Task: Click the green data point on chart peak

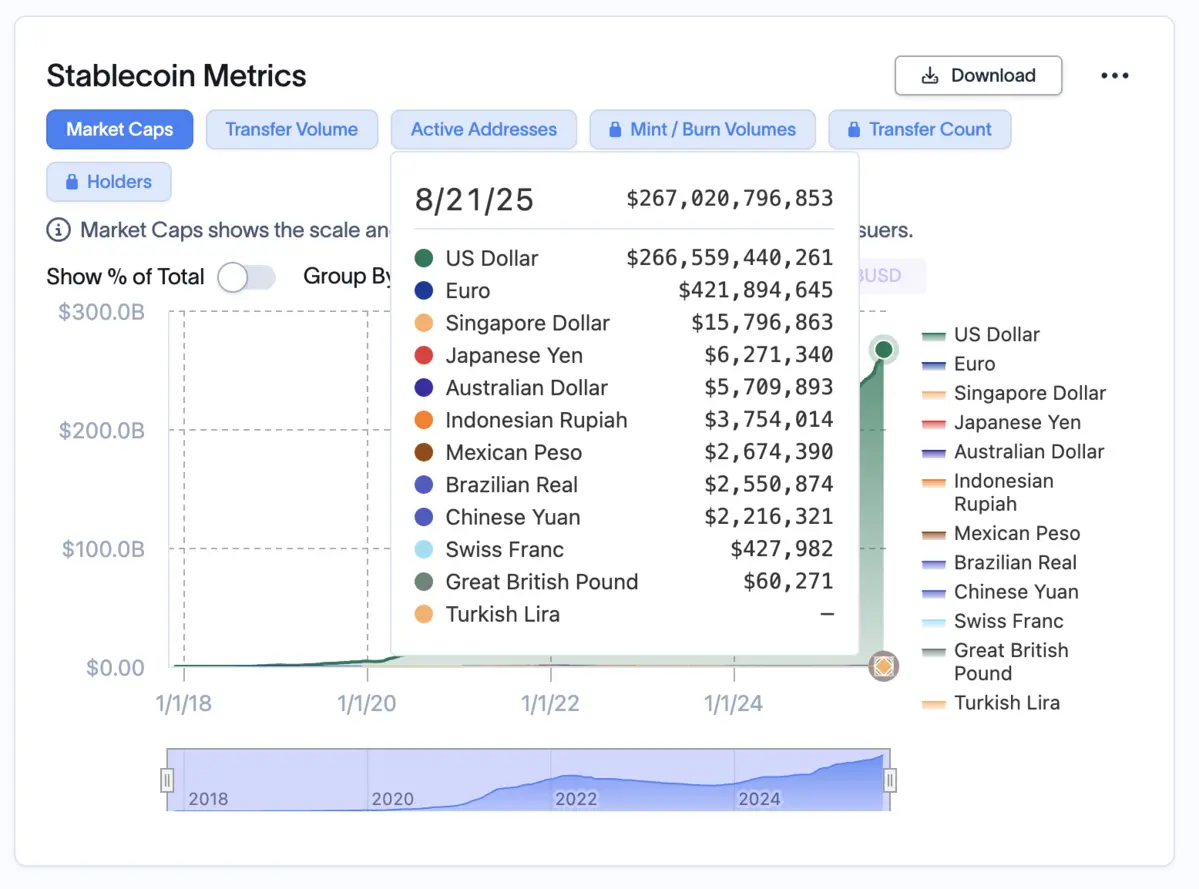Action: click(x=883, y=350)
